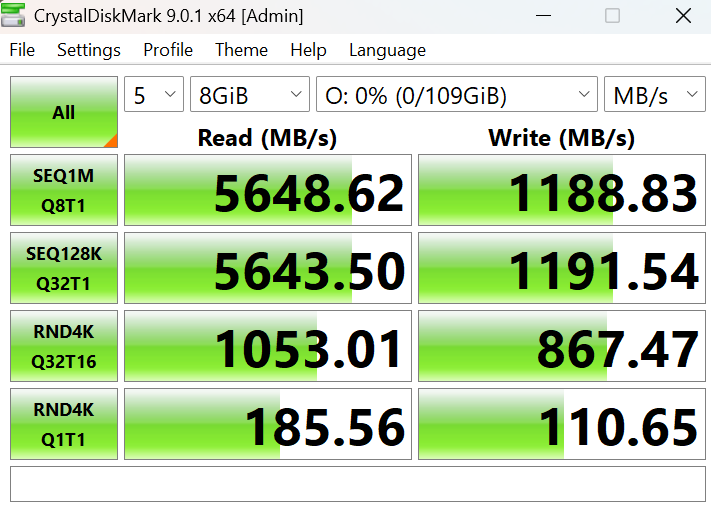Click the Write (MB/s) column header
Image resolution: width=711 pixels, height=505 pixels.
(561, 138)
